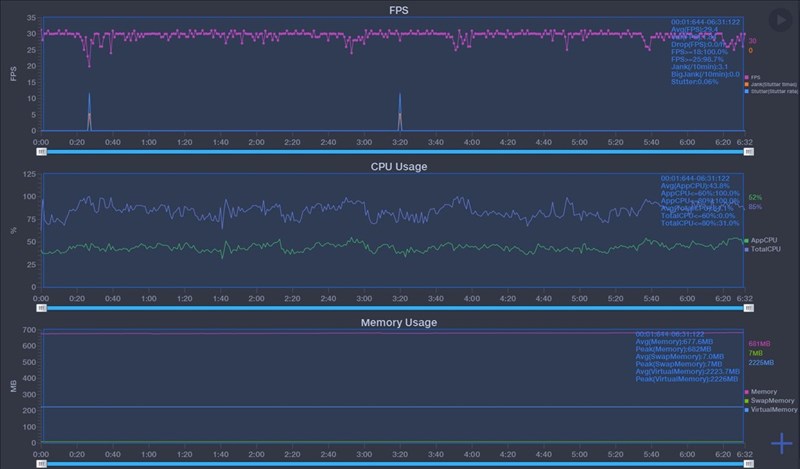Grab the right range handle under FPS chart
This screenshot has width=800, height=469.
click(748, 152)
